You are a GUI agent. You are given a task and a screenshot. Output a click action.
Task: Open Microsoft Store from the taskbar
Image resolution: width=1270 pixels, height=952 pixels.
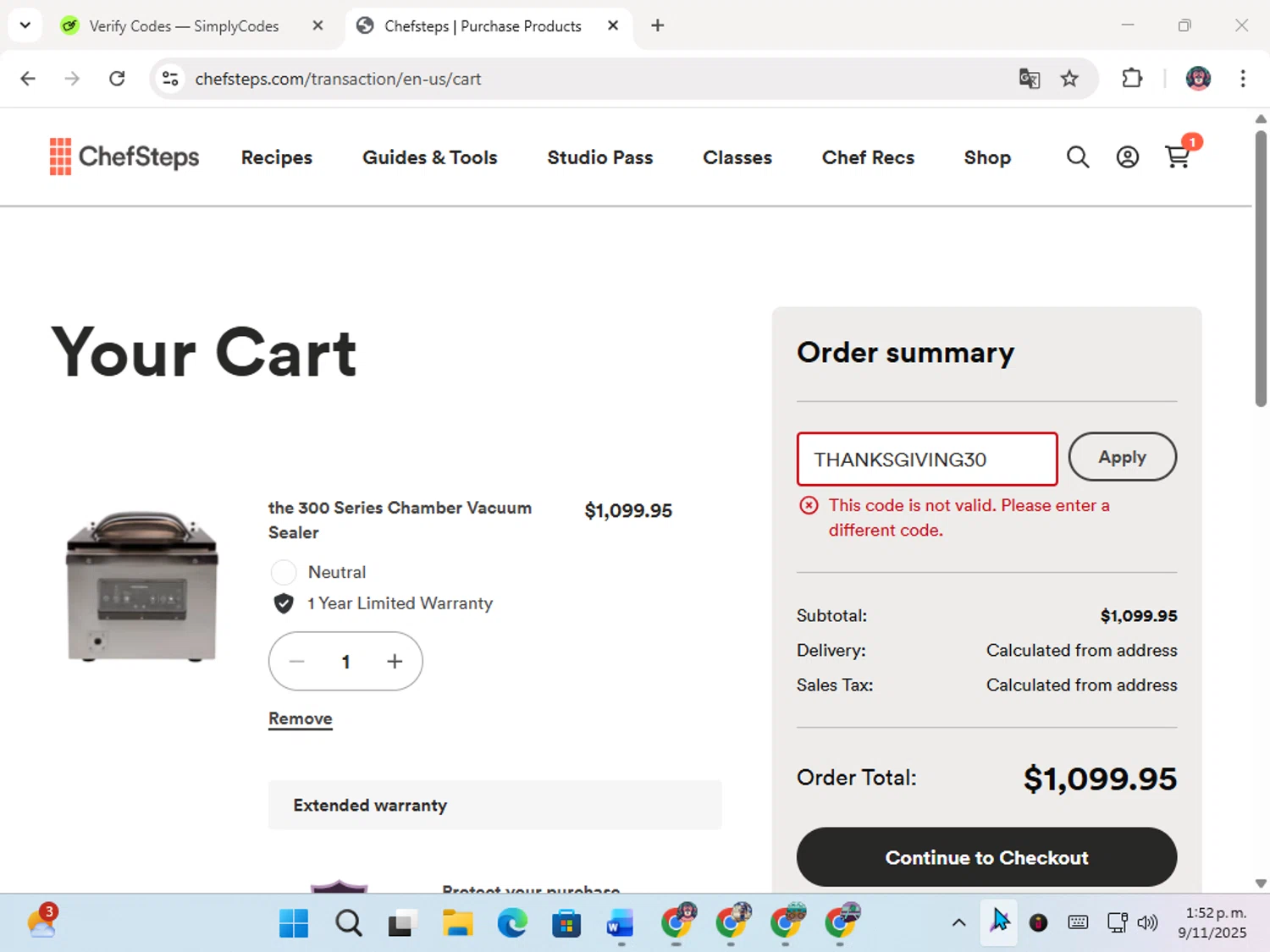pyautogui.click(x=566, y=923)
